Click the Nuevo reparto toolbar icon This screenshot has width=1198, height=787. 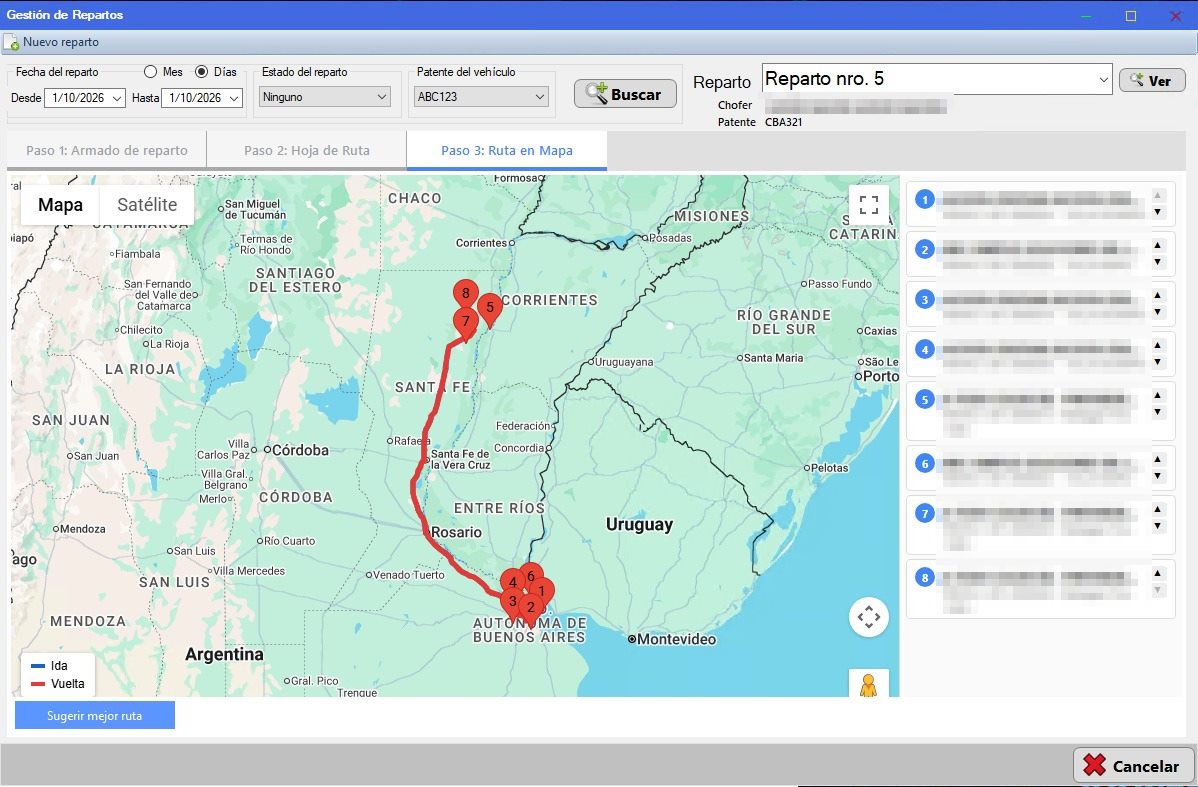(x=11, y=43)
